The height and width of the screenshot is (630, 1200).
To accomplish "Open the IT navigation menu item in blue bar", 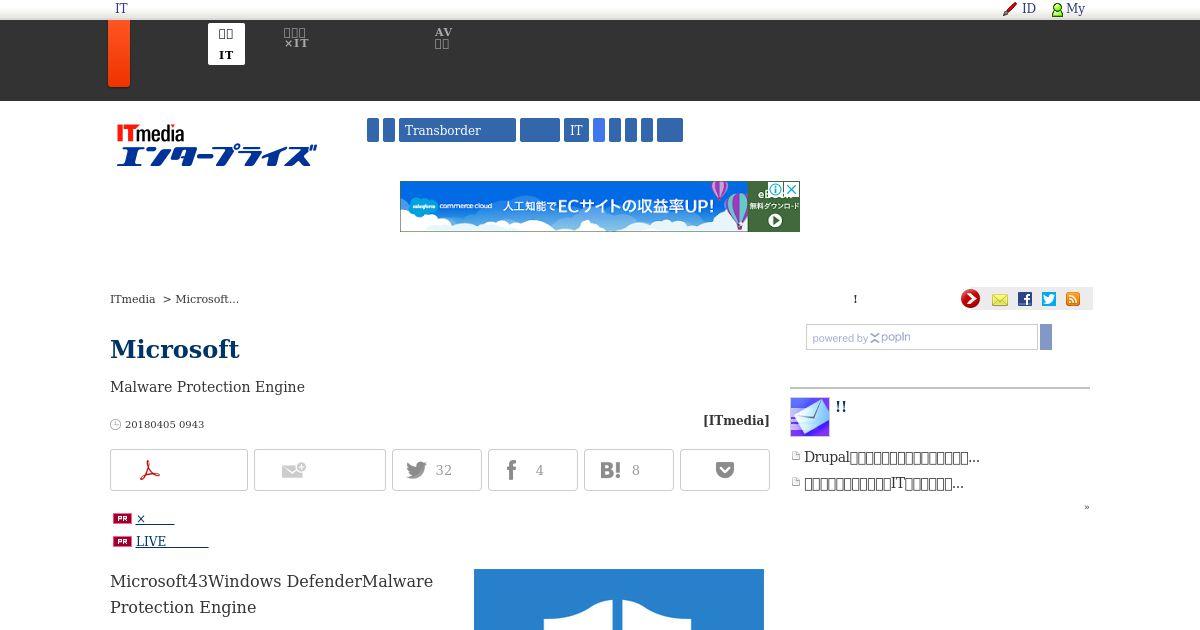I will 576,130.
